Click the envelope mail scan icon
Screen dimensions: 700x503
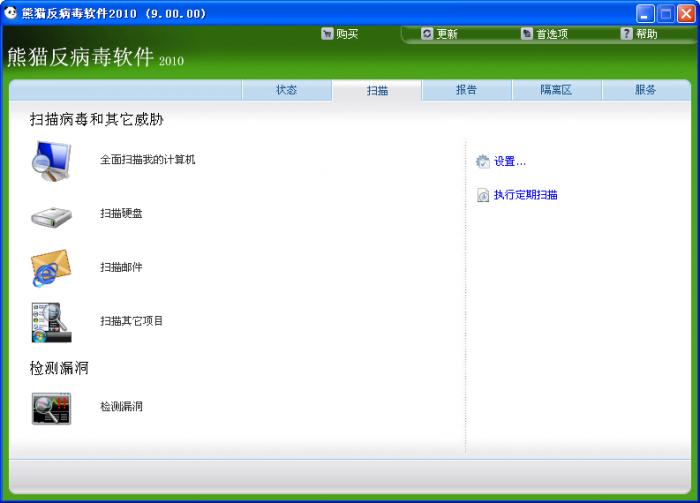pyautogui.click(x=51, y=268)
